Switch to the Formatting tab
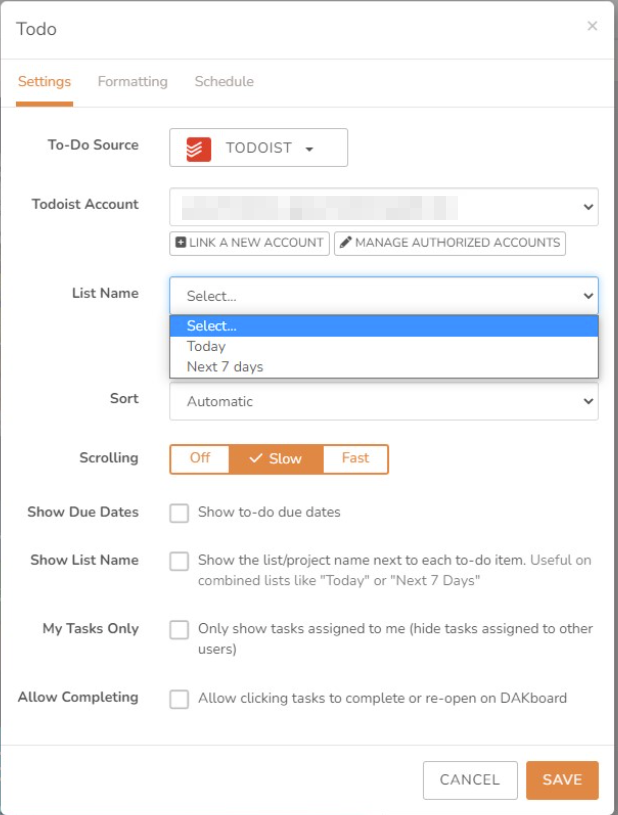 pos(131,81)
